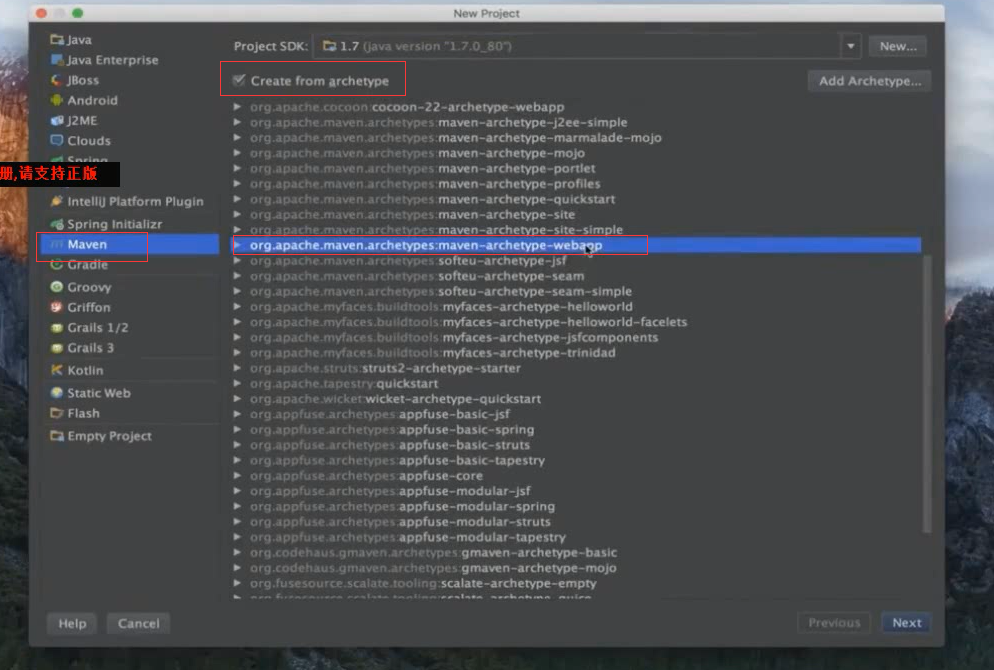Select Static Web project type label

[x=99, y=393]
